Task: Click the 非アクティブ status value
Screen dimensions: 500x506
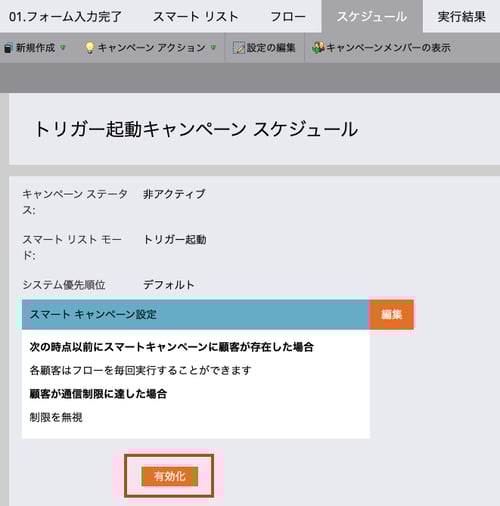Action: [x=174, y=194]
